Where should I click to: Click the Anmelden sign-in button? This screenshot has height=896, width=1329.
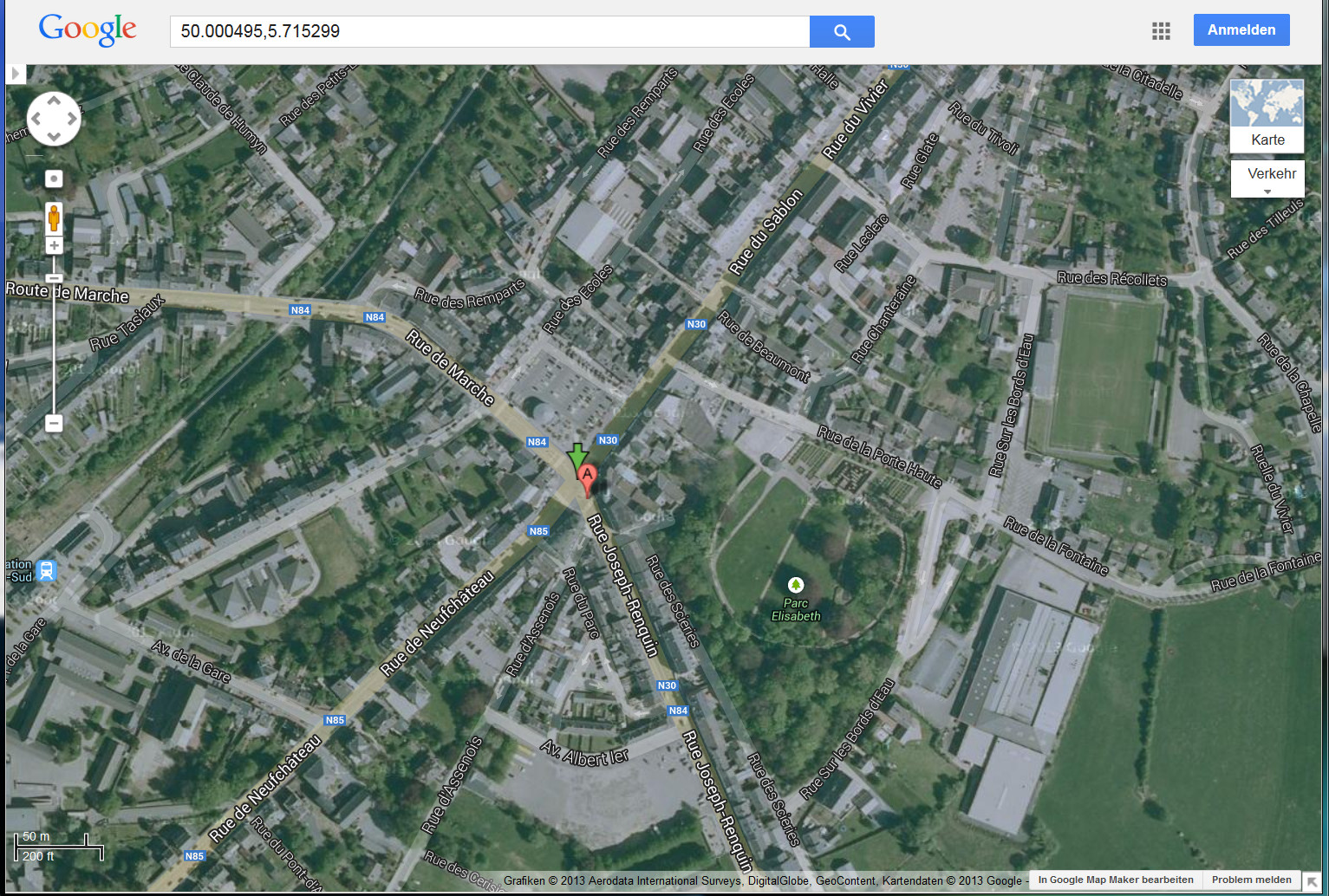click(1241, 30)
